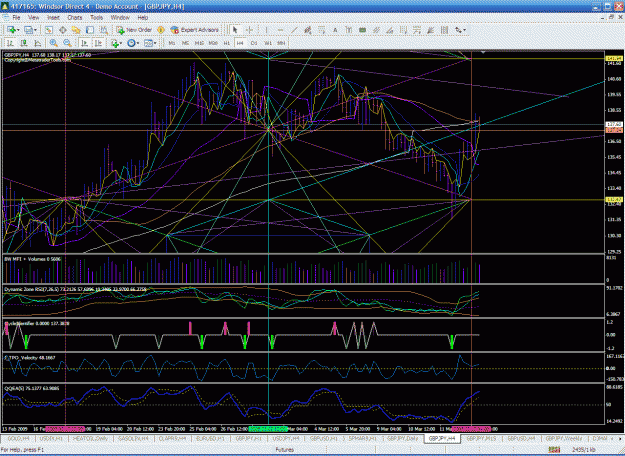Click the Indicators list green-plus icon
Viewport: 625px width, 456px height.
[115, 43]
